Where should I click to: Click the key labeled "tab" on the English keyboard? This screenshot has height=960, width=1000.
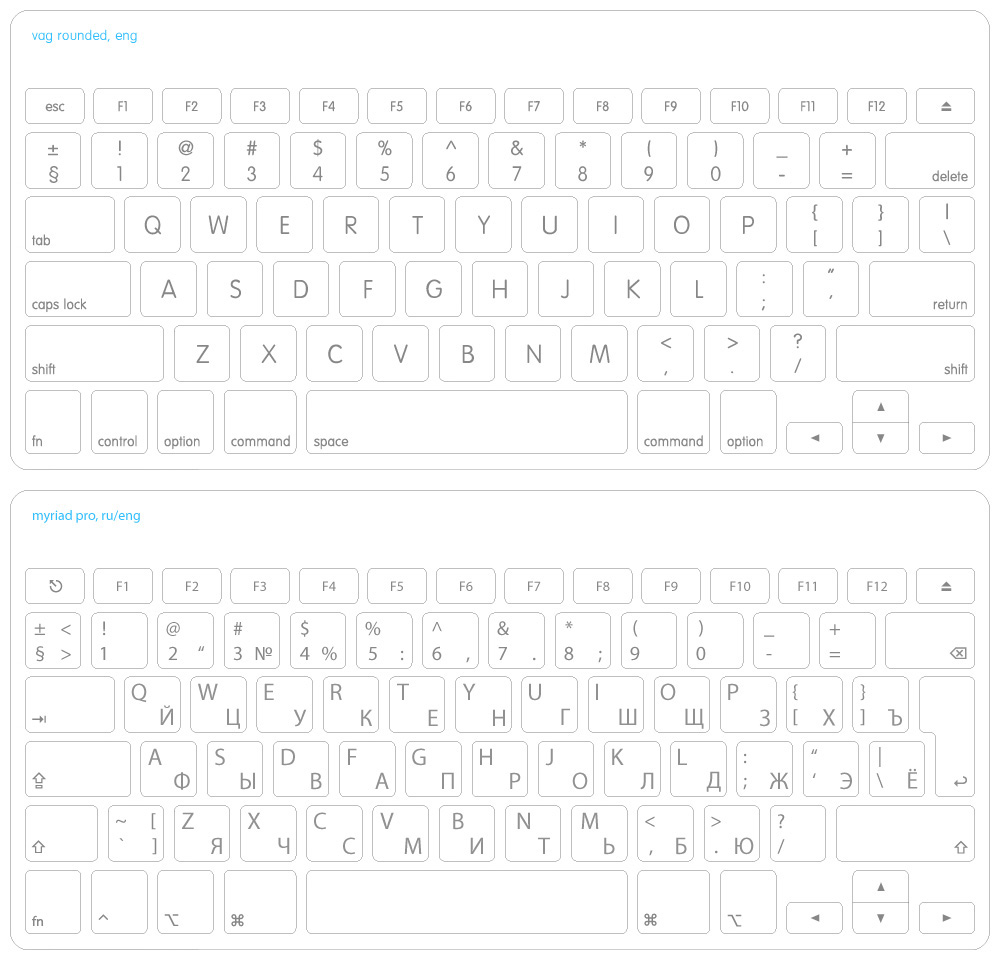coord(70,224)
